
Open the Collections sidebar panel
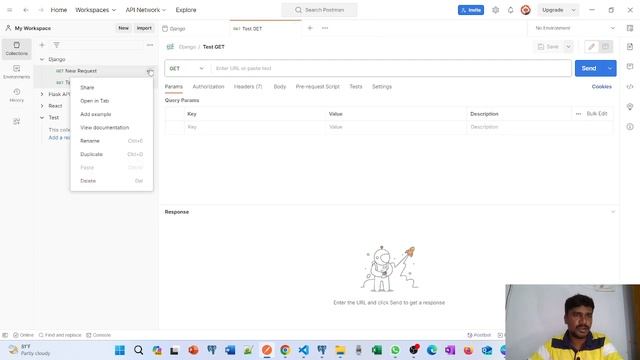(16, 49)
